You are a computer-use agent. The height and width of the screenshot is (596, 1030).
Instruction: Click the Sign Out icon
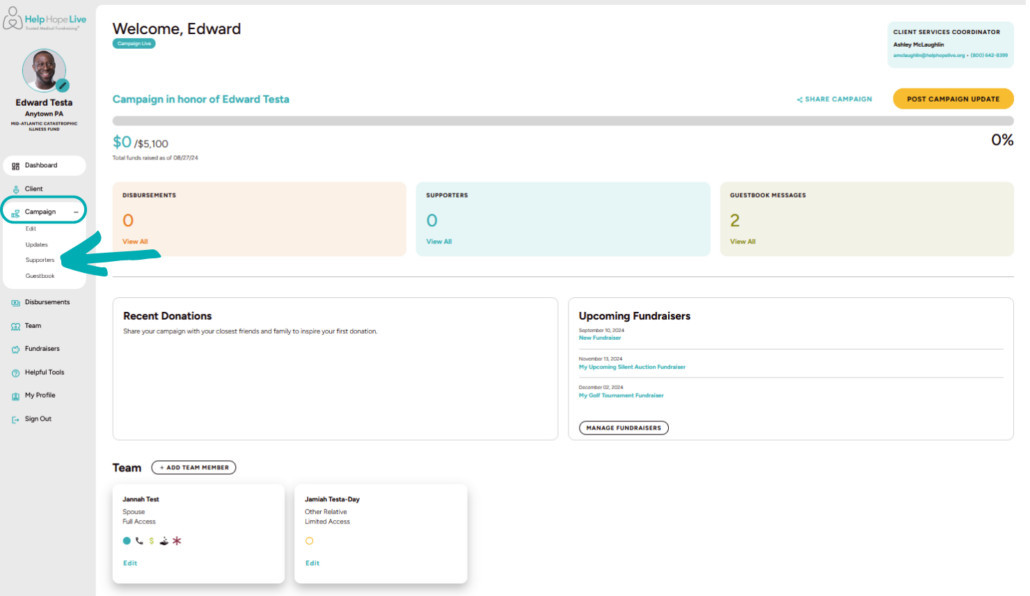[x=15, y=420]
